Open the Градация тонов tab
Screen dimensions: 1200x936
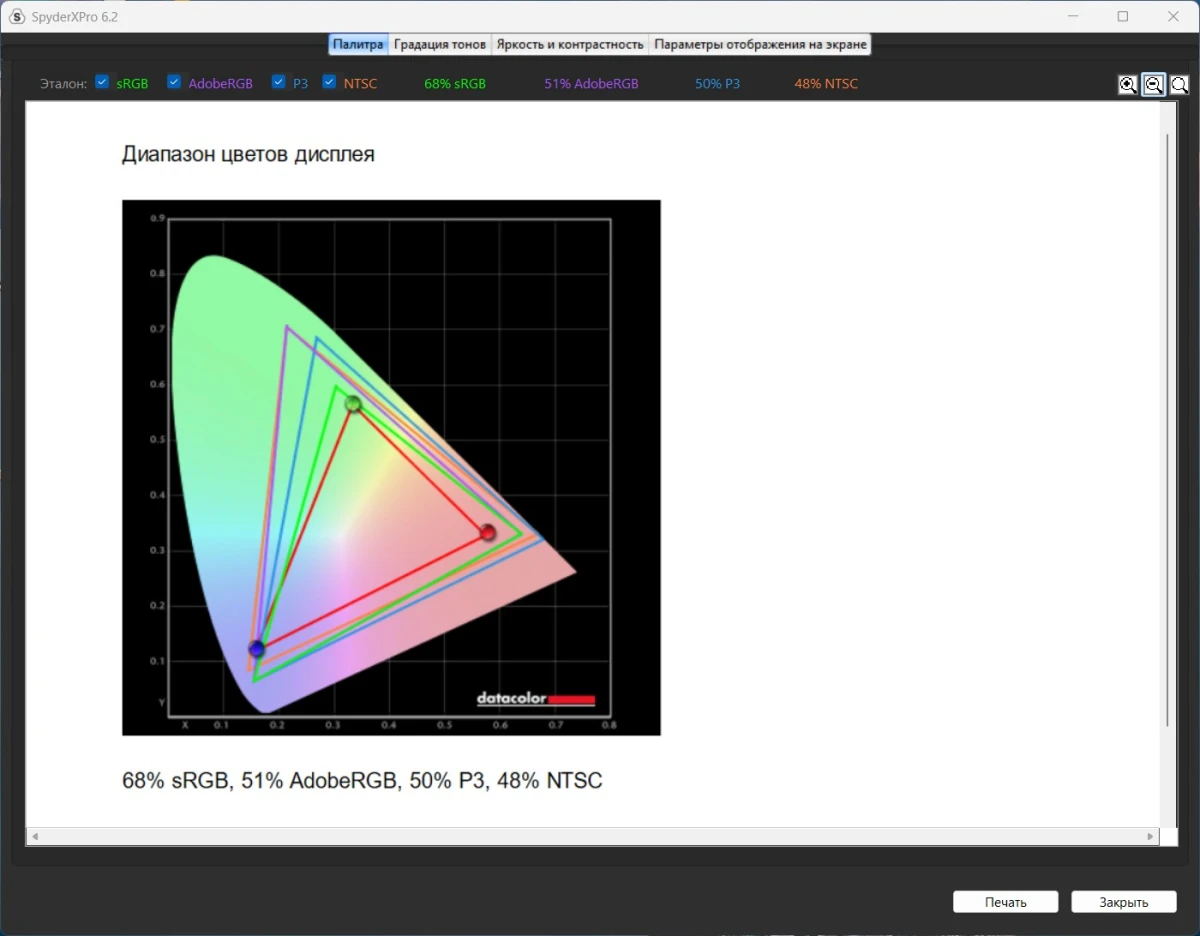tap(440, 44)
